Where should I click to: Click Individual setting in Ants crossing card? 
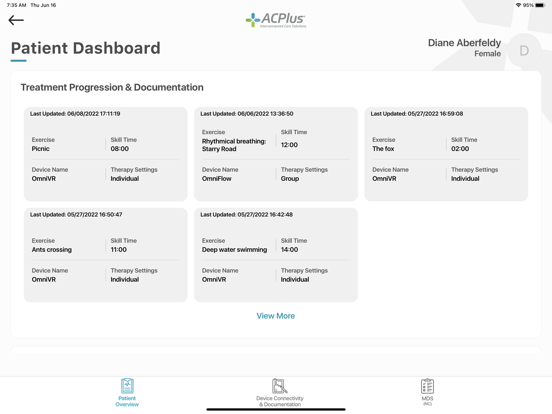(125, 280)
